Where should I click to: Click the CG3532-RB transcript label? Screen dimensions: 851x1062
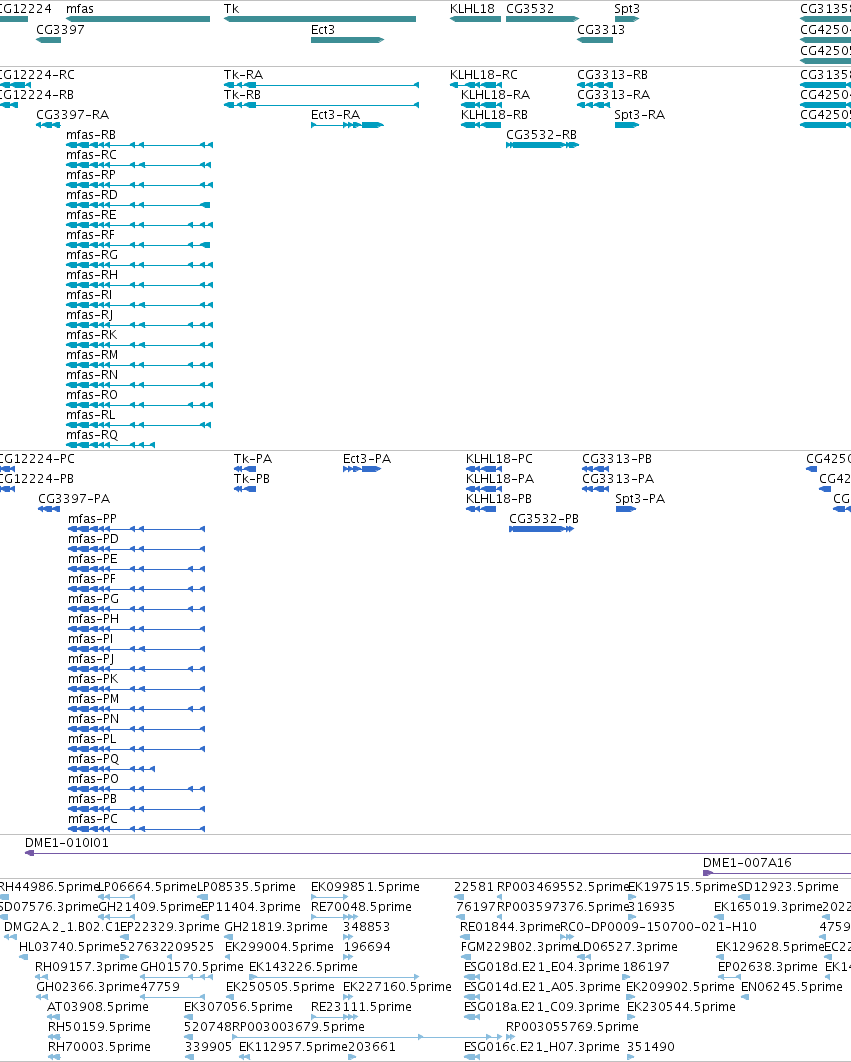pyautogui.click(x=541, y=135)
